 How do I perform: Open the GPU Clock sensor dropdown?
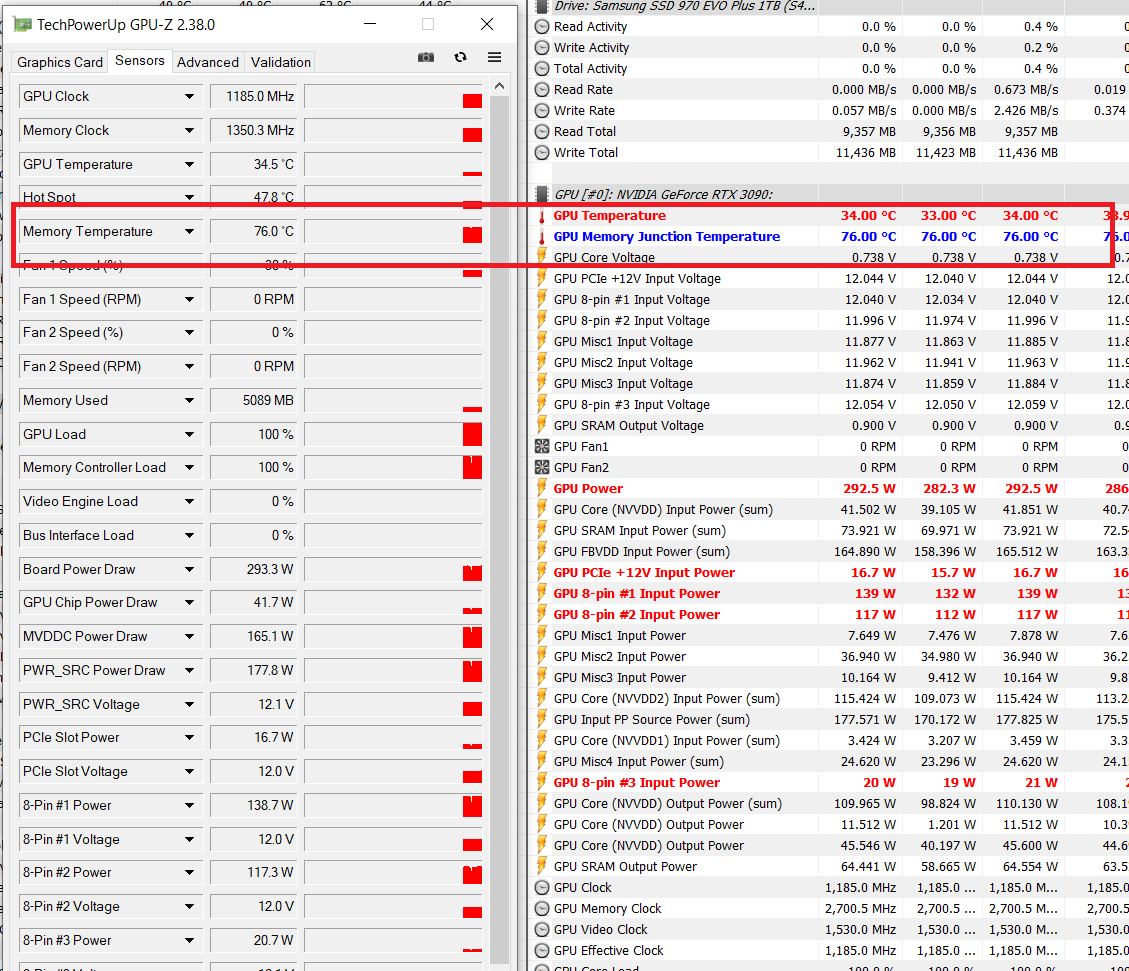click(x=189, y=96)
